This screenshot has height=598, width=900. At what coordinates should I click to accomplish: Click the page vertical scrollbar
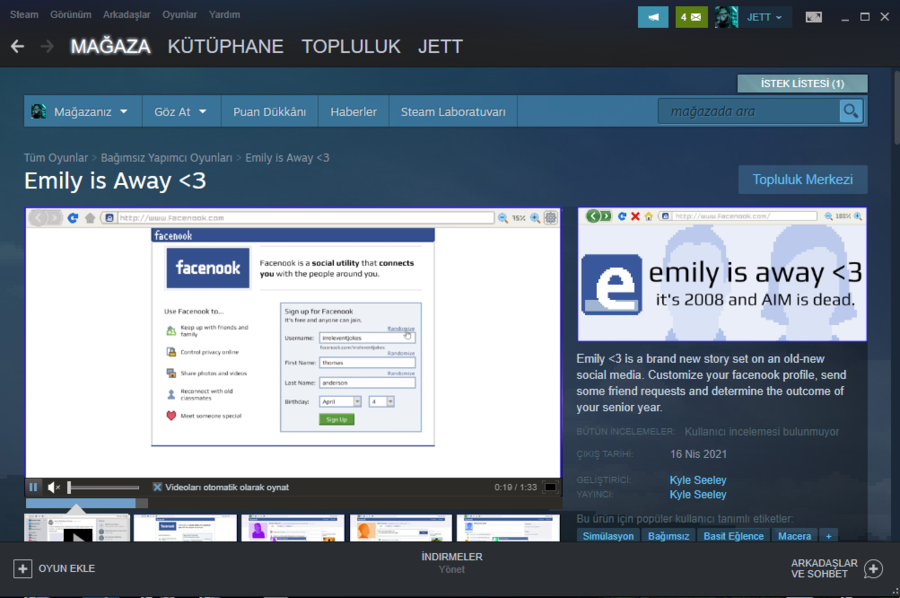coord(897,108)
